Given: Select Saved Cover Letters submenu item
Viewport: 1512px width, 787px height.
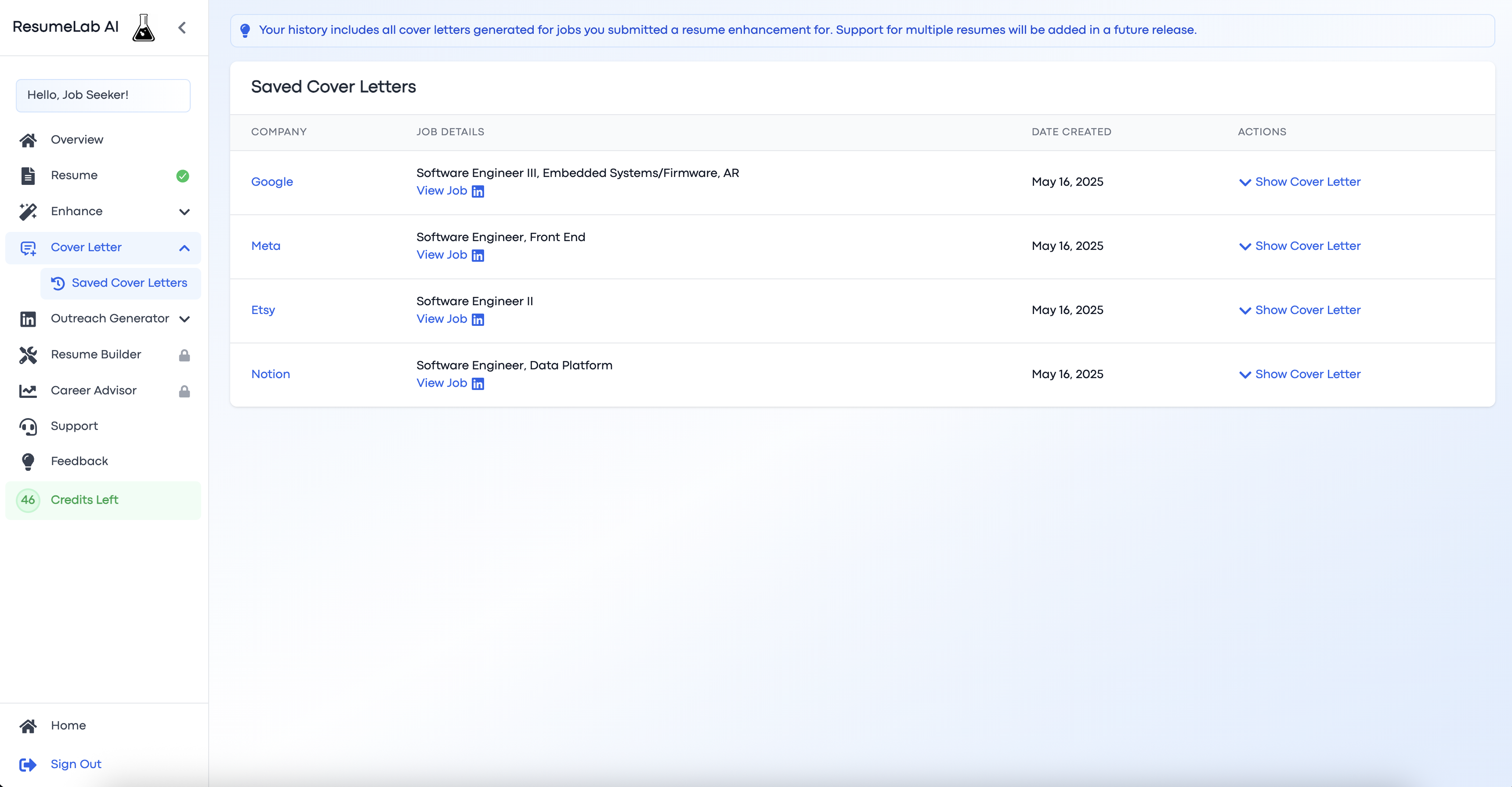Looking at the screenshot, I should (x=129, y=283).
